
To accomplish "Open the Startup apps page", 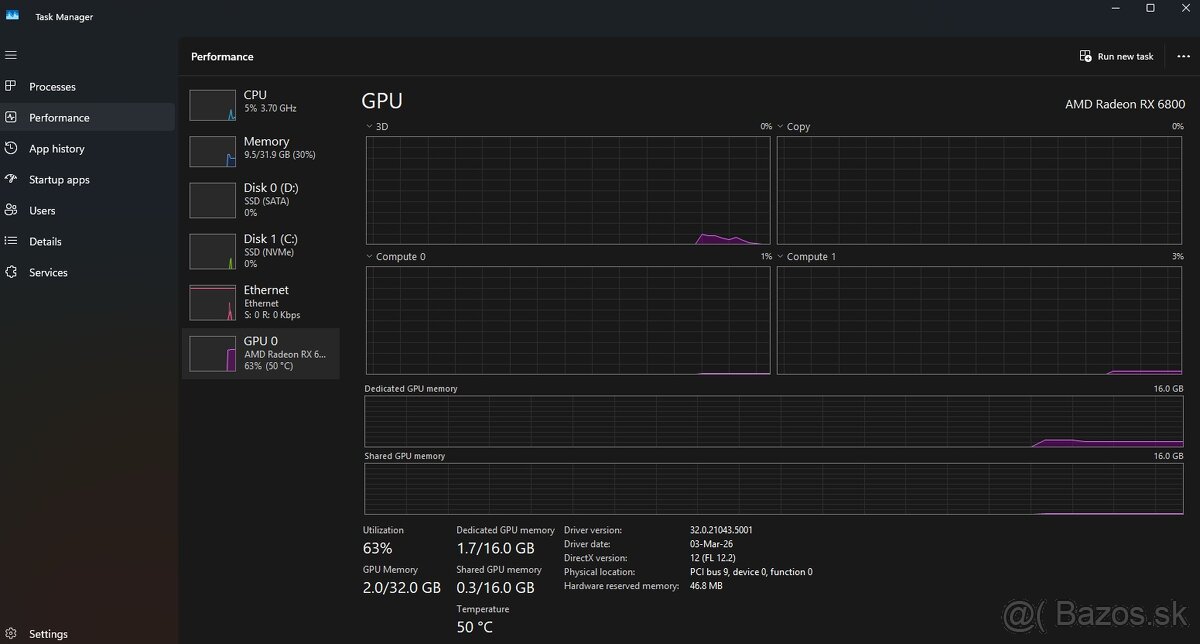I will click(88, 179).
